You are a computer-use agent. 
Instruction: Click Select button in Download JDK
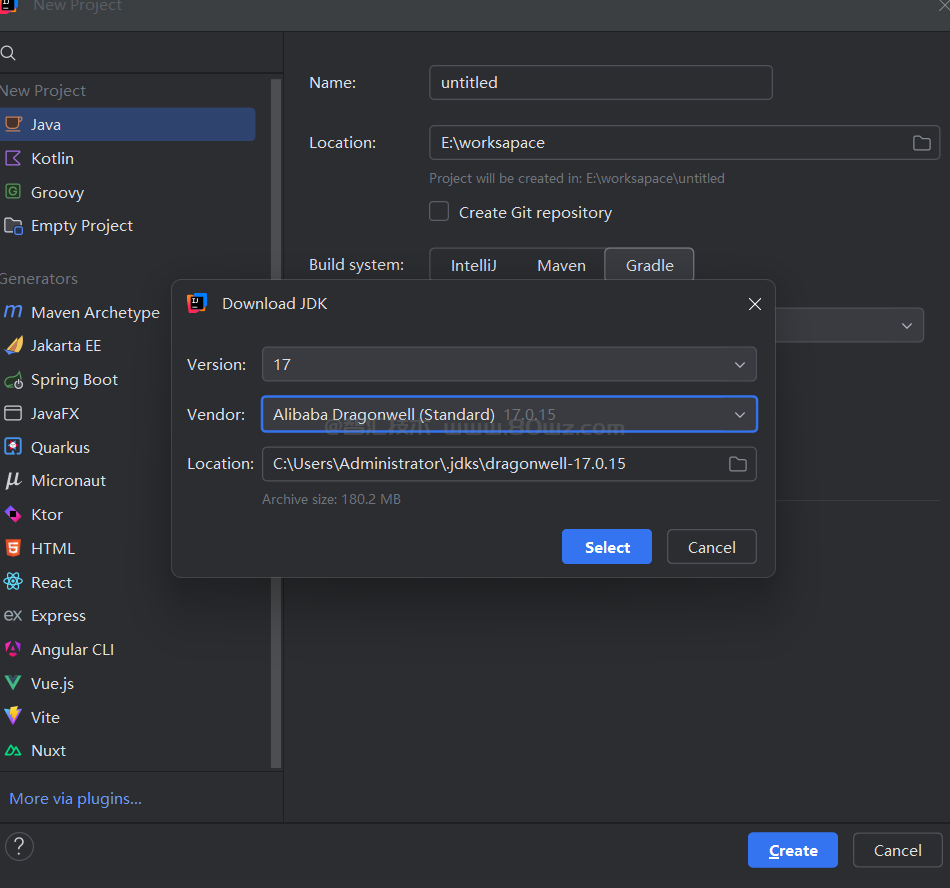coord(606,547)
